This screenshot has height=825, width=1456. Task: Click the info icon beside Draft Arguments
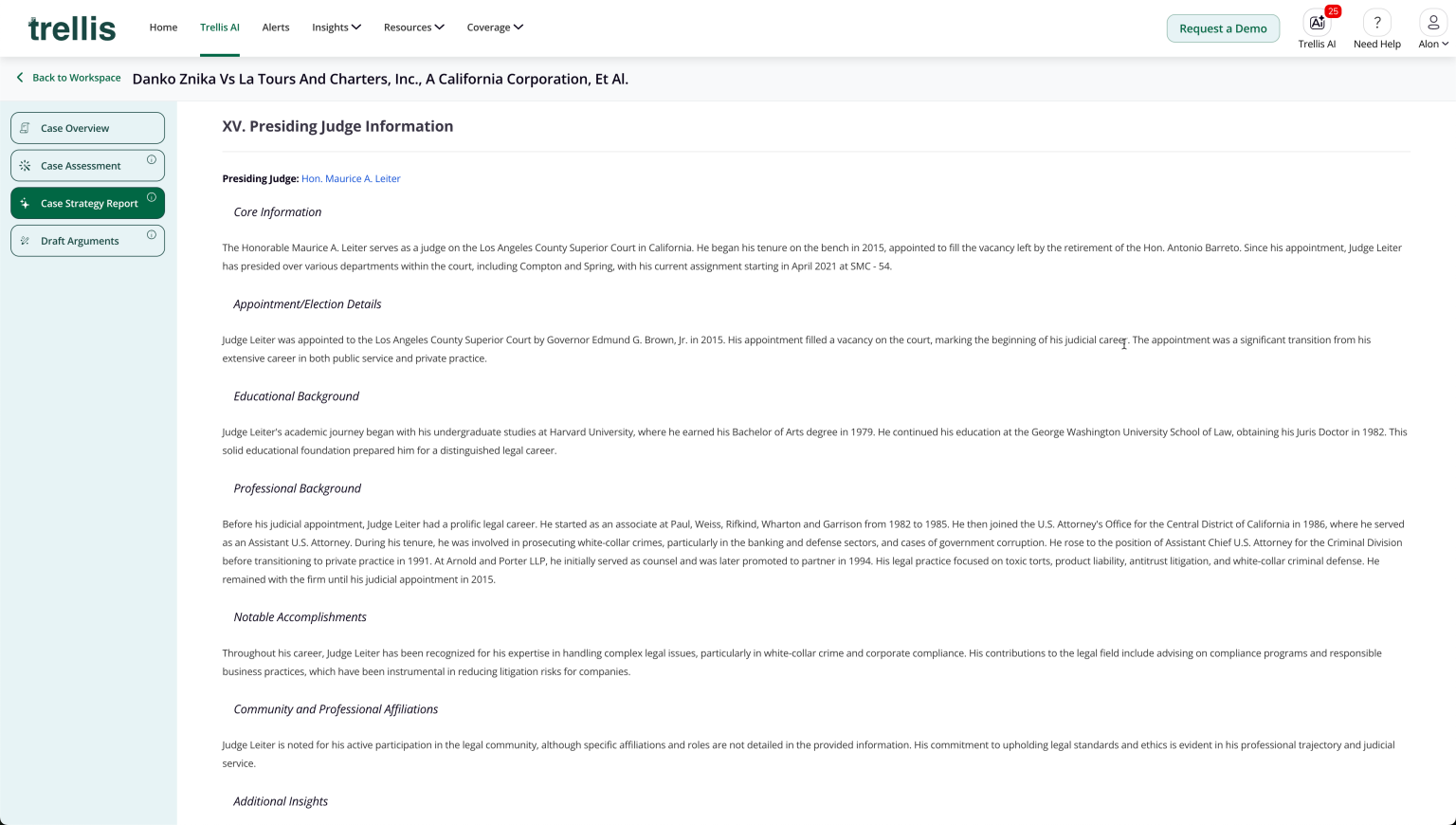152,234
